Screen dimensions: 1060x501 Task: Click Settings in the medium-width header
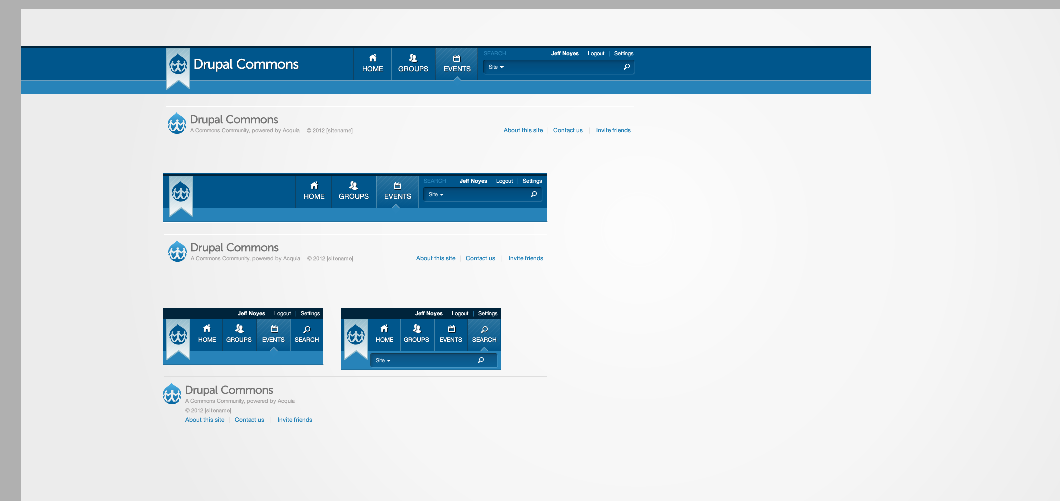tap(532, 181)
